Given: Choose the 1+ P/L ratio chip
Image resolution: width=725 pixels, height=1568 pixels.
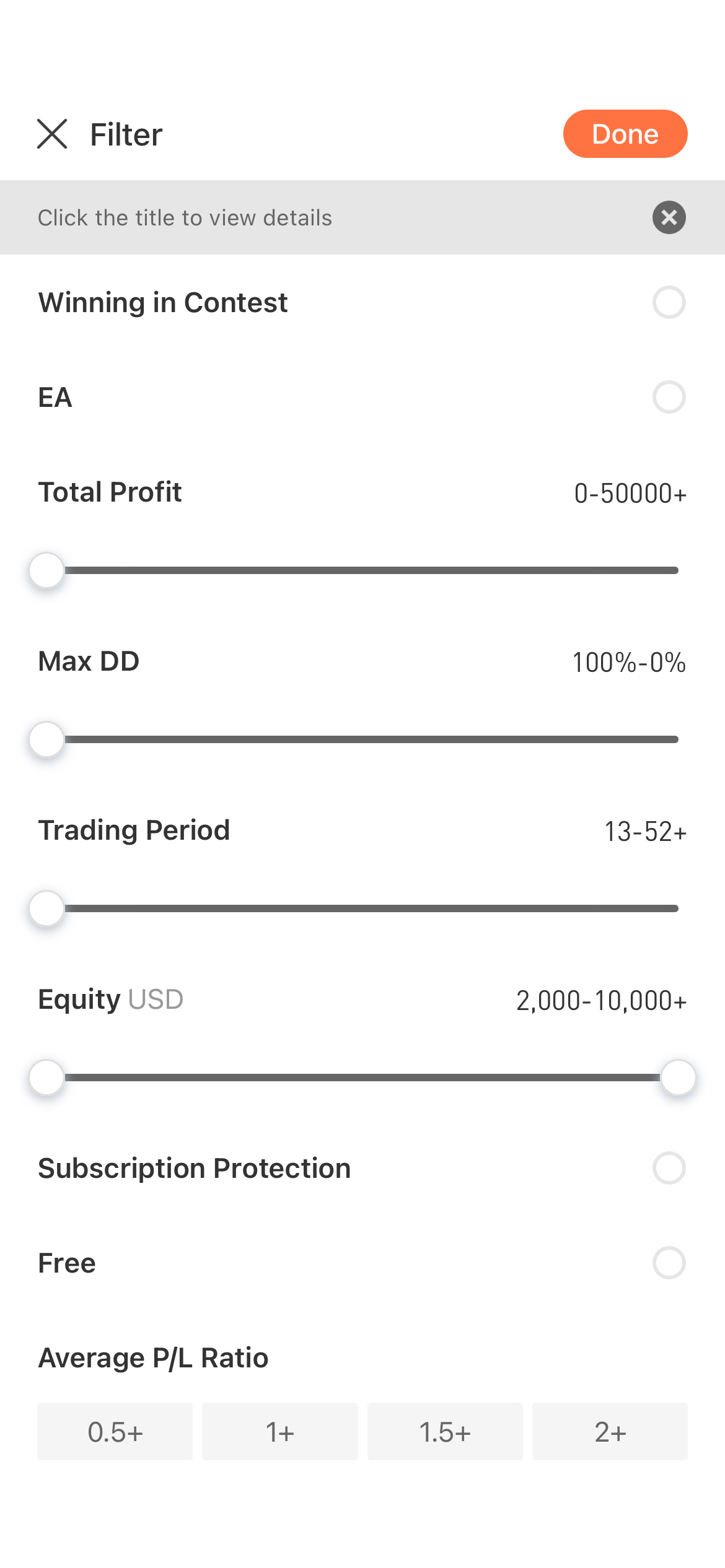Looking at the screenshot, I should (x=280, y=1431).
